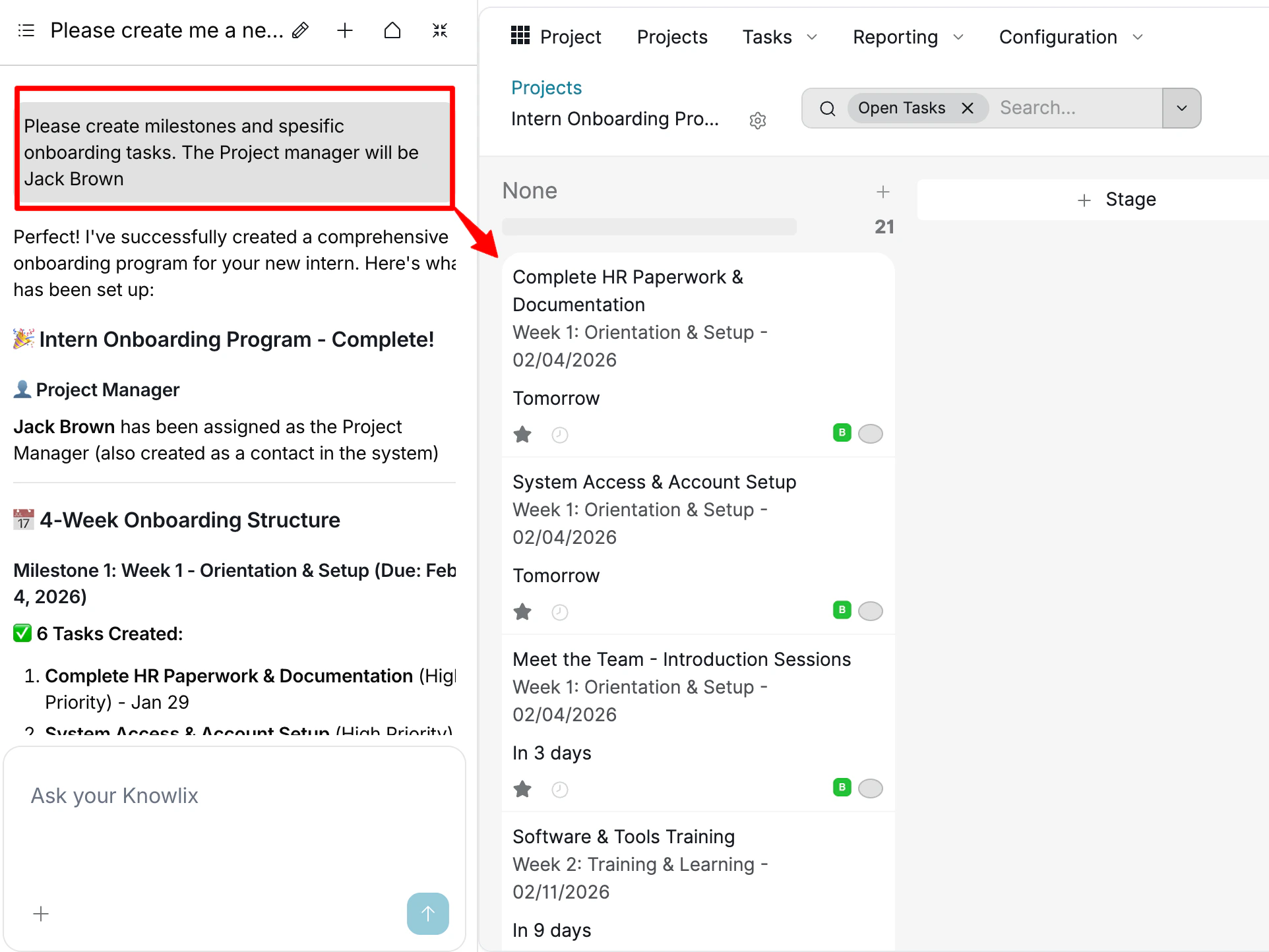
Task: Go to the Projects menu item
Action: (x=671, y=37)
